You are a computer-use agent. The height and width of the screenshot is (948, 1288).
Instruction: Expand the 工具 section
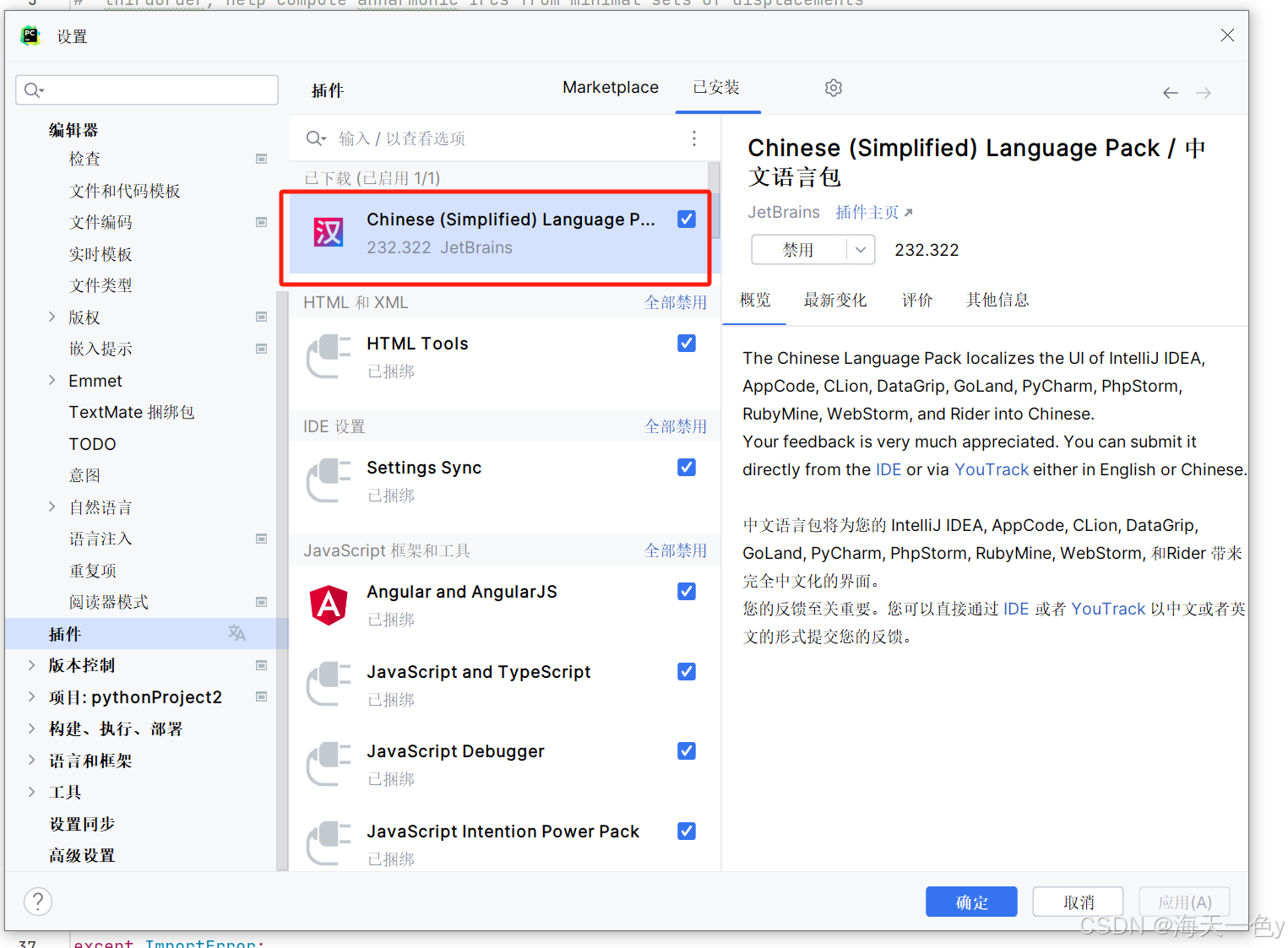31,792
